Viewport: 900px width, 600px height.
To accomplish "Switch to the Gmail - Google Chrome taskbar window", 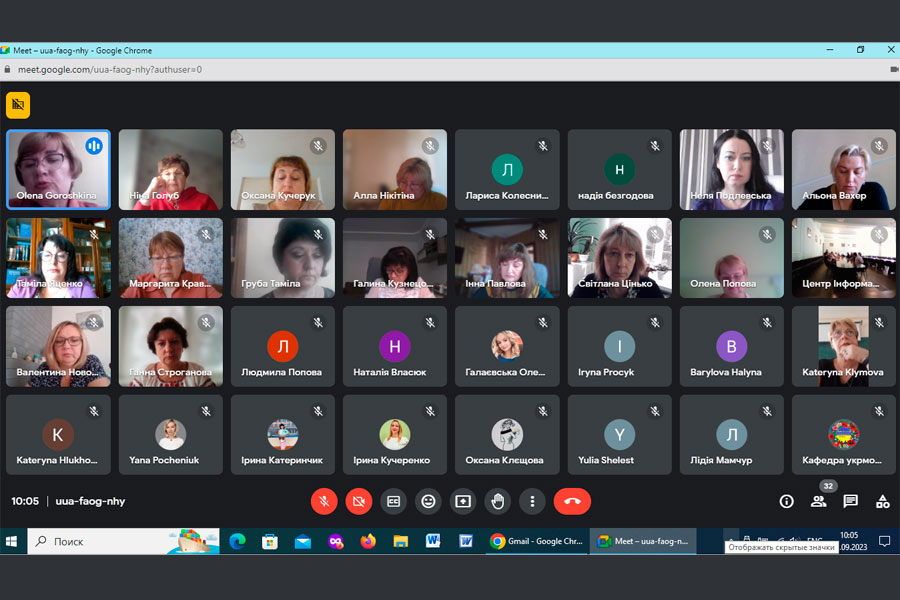I will pyautogui.click(x=537, y=541).
